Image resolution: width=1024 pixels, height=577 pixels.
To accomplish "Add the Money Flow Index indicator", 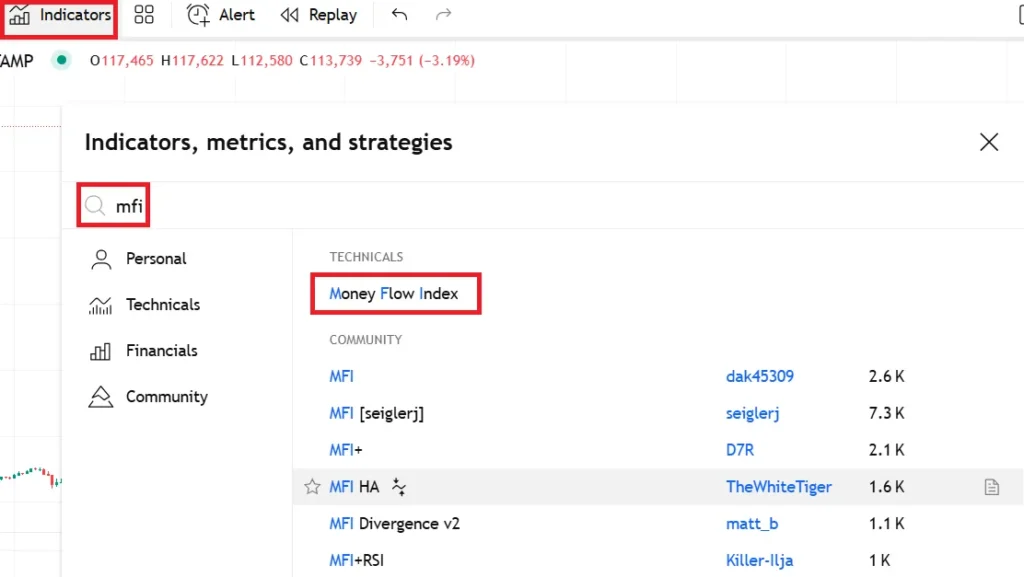I will click(x=394, y=294).
